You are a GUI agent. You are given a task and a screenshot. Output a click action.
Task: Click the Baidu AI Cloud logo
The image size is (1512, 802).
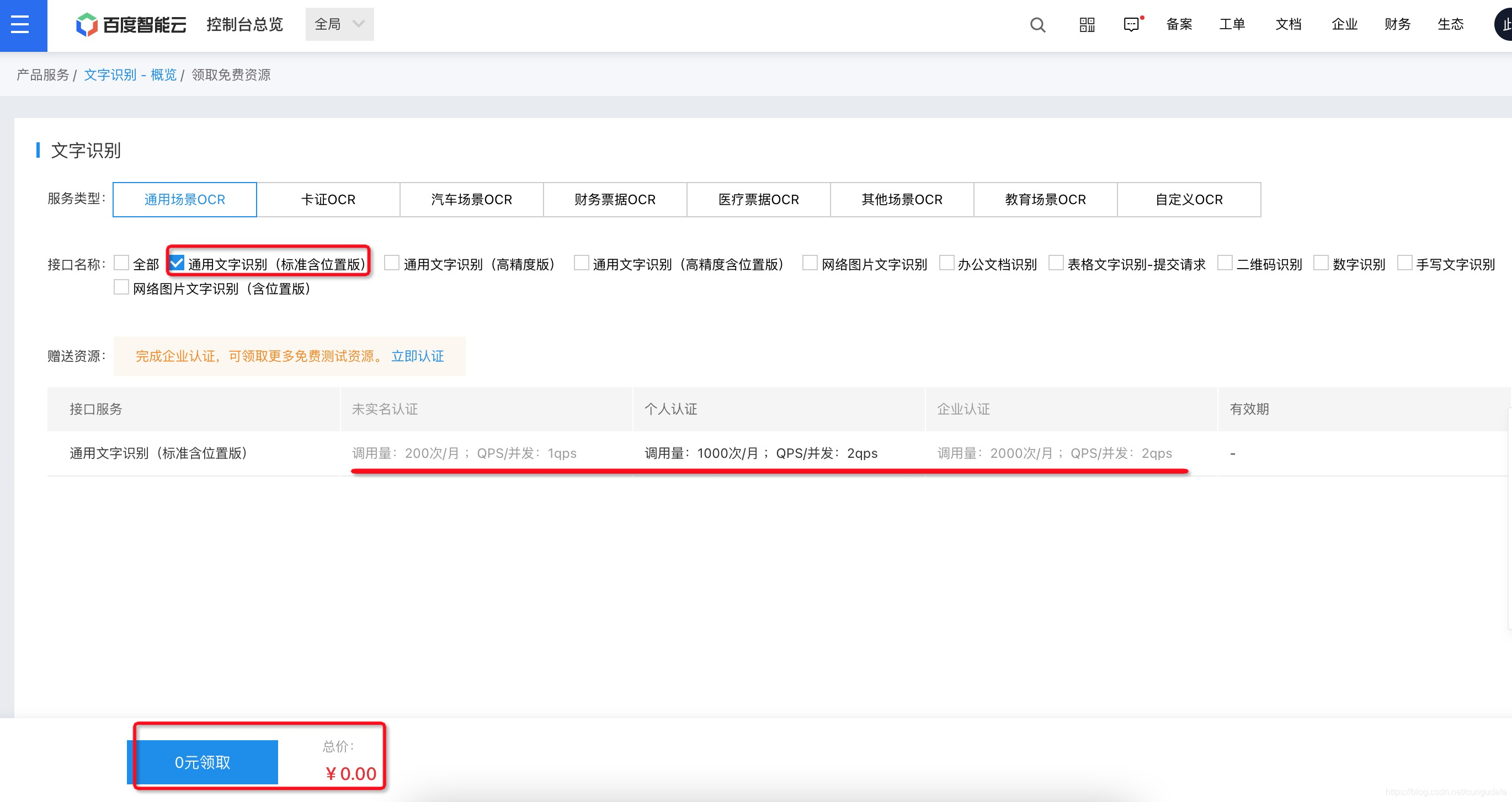tap(131, 25)
